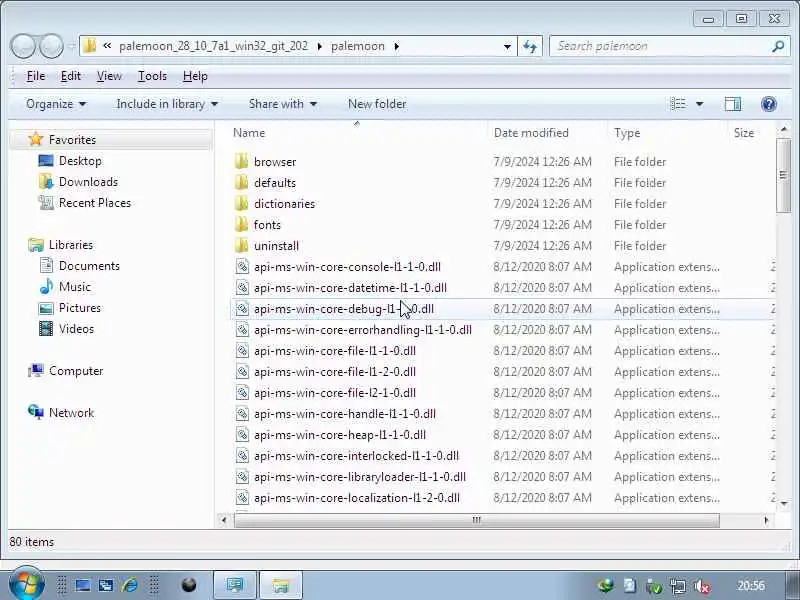Select Computer in the navigation pane
Image resolution: width=800 pixels, height=600 pixels.
click(76, 371)
